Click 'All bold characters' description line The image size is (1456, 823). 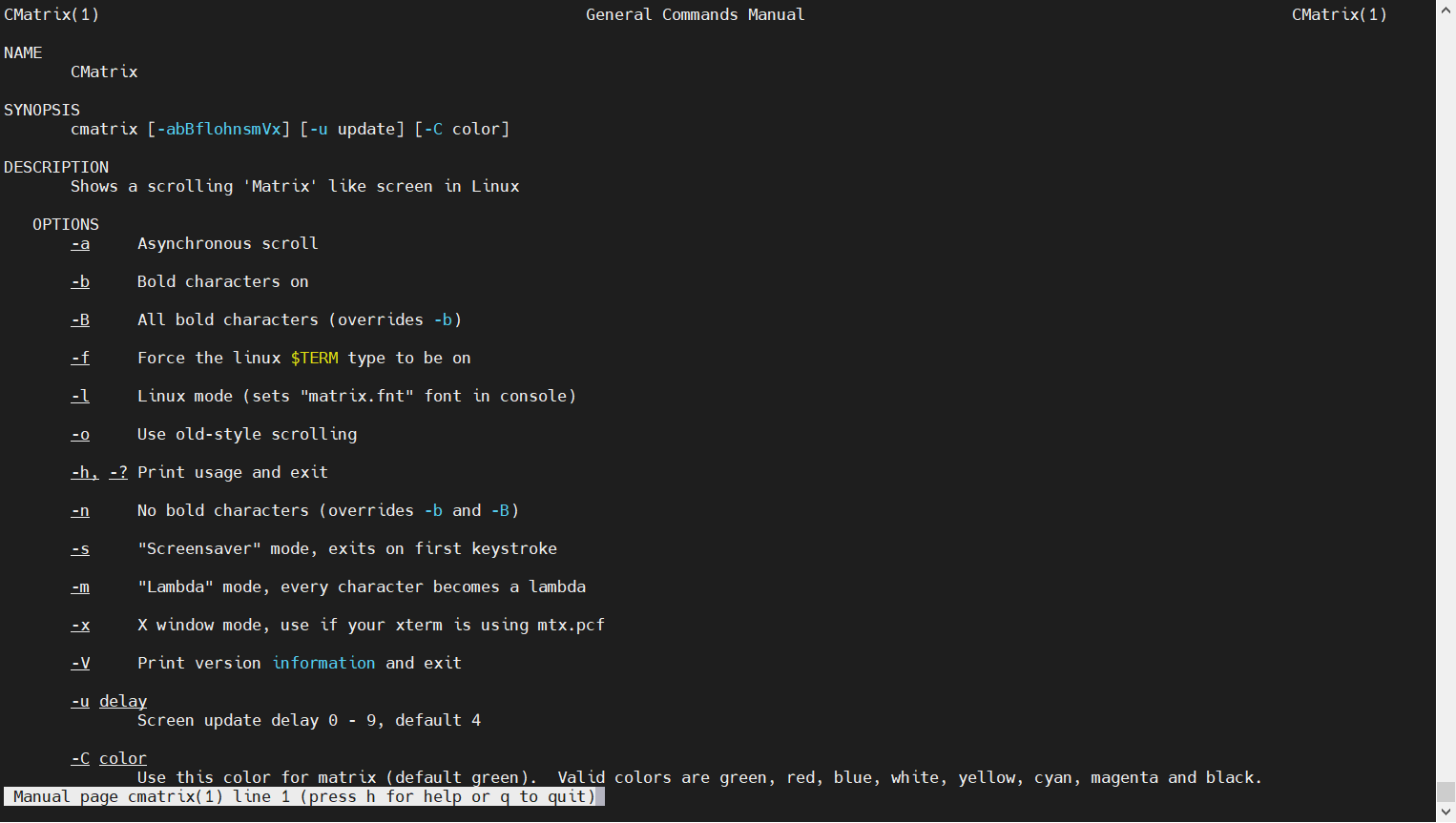[x=300, y=319]
